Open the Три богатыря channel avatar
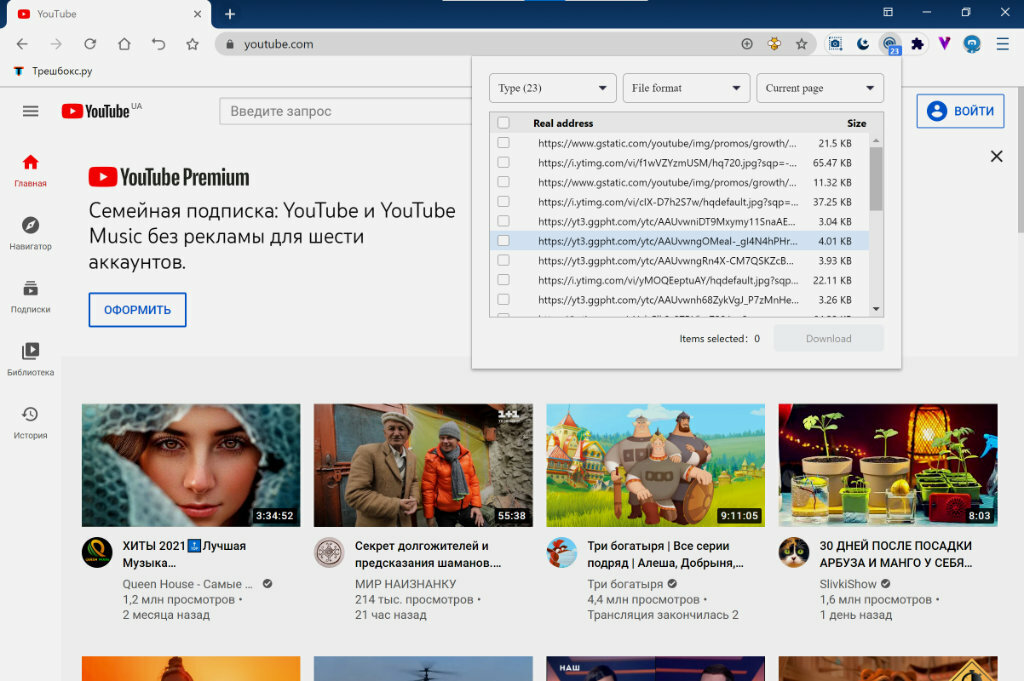 click(x=562, y=552)
